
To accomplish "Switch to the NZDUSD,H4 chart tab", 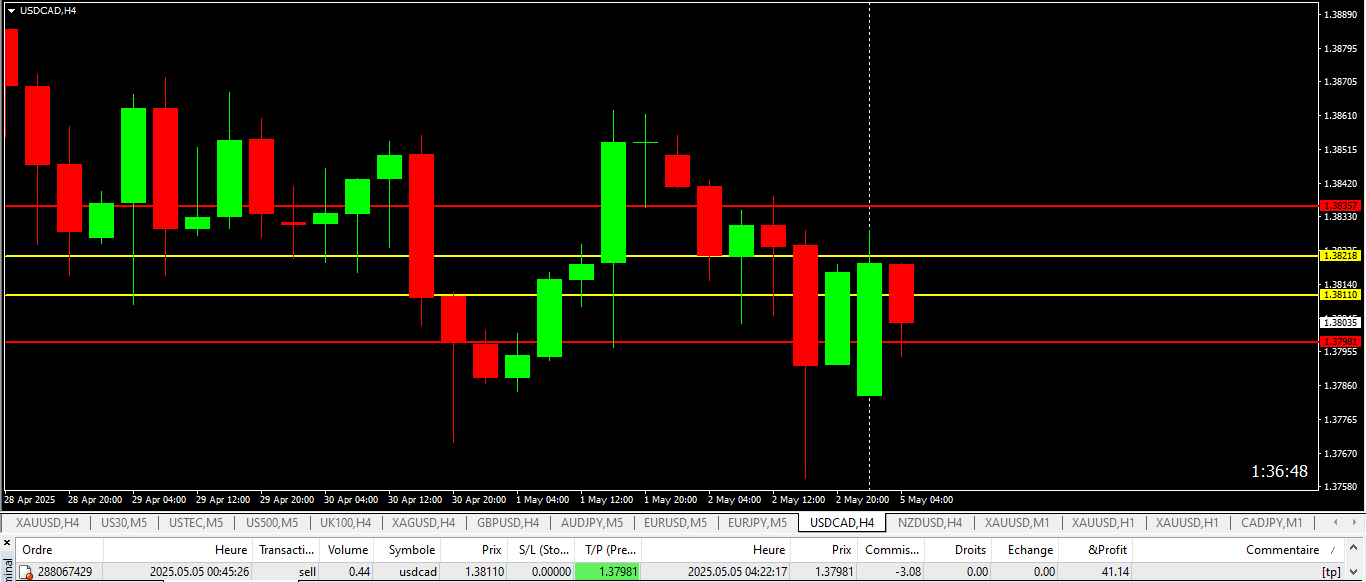I will click(930, 522).
